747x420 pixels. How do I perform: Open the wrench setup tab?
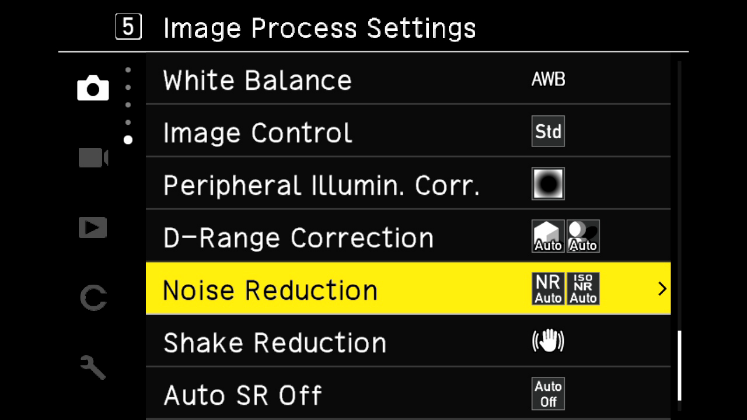click(x=93, y=367)
